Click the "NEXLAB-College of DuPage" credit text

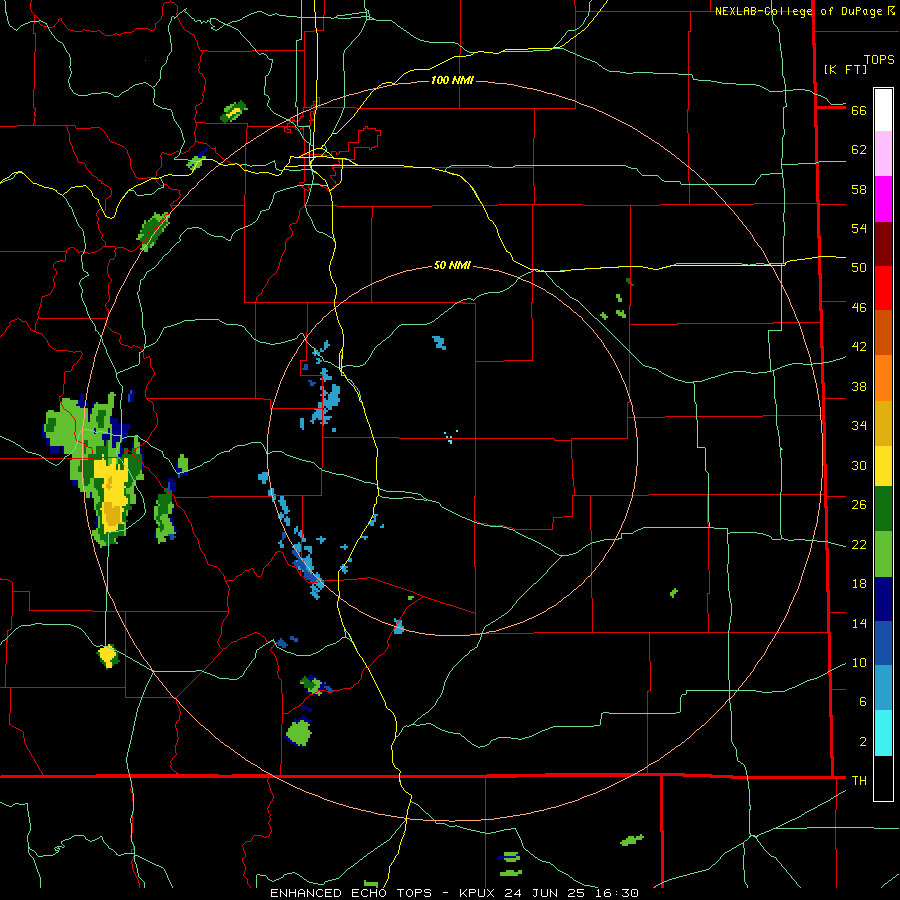pos(798,11)
